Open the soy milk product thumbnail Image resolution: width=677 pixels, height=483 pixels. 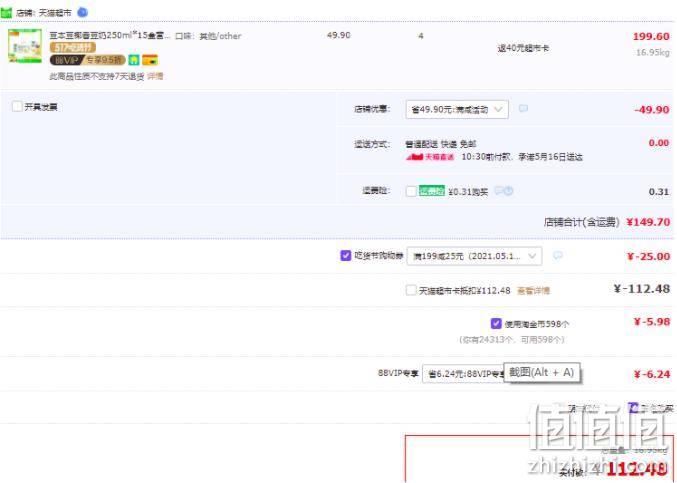(x=25, y=46)
